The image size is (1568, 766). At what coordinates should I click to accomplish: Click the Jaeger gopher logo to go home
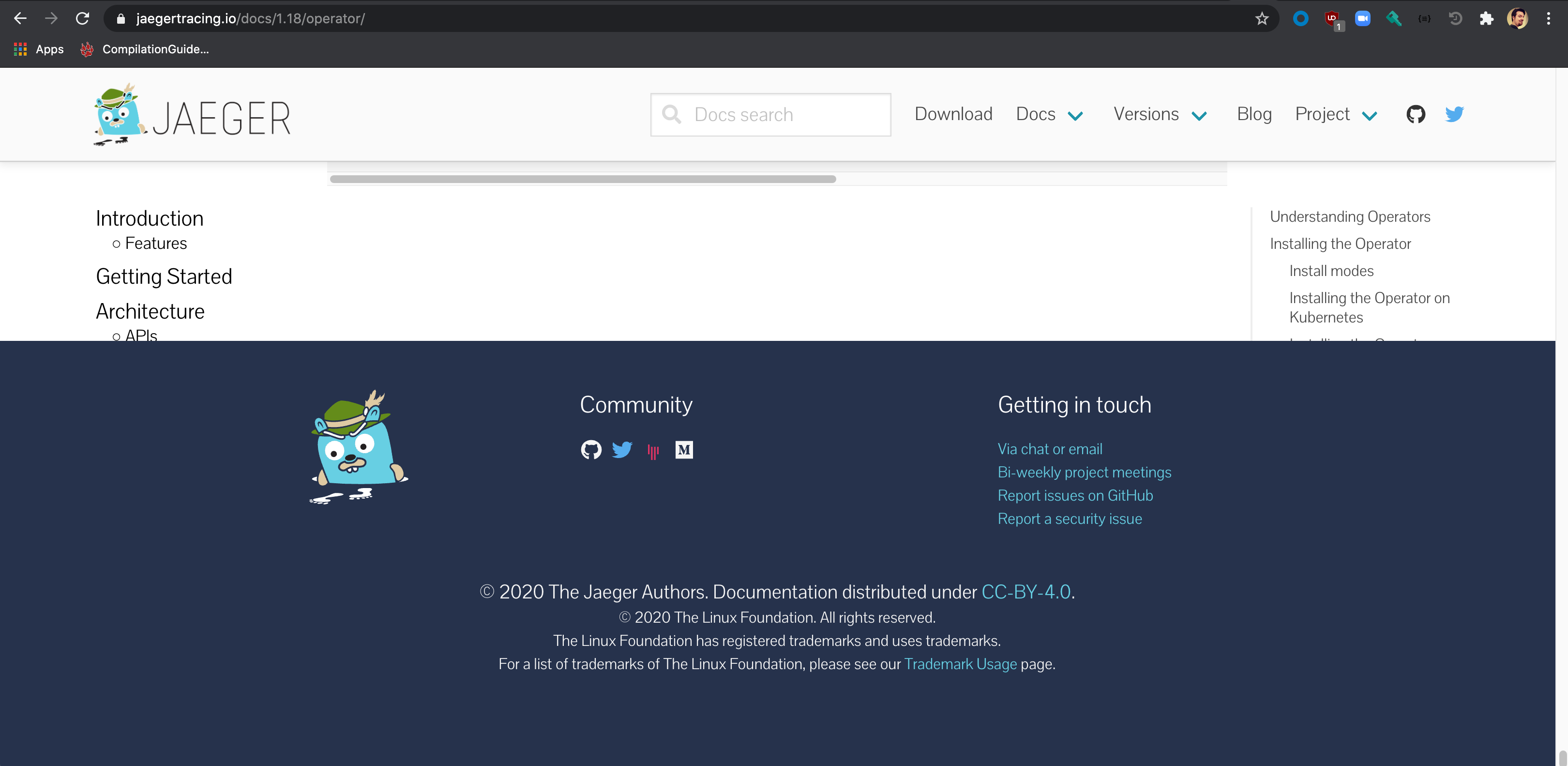(119, 114)
